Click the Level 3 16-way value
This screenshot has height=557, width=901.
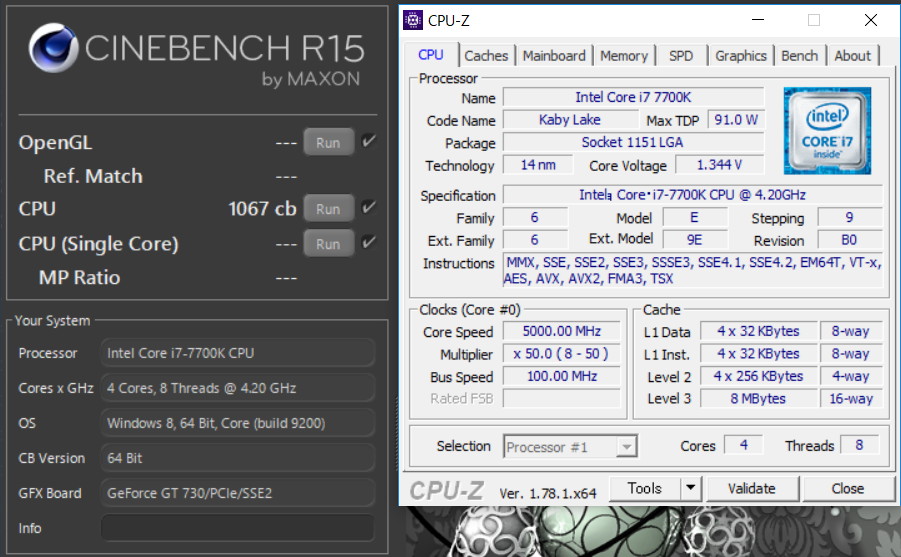click(x=850, y=398)
